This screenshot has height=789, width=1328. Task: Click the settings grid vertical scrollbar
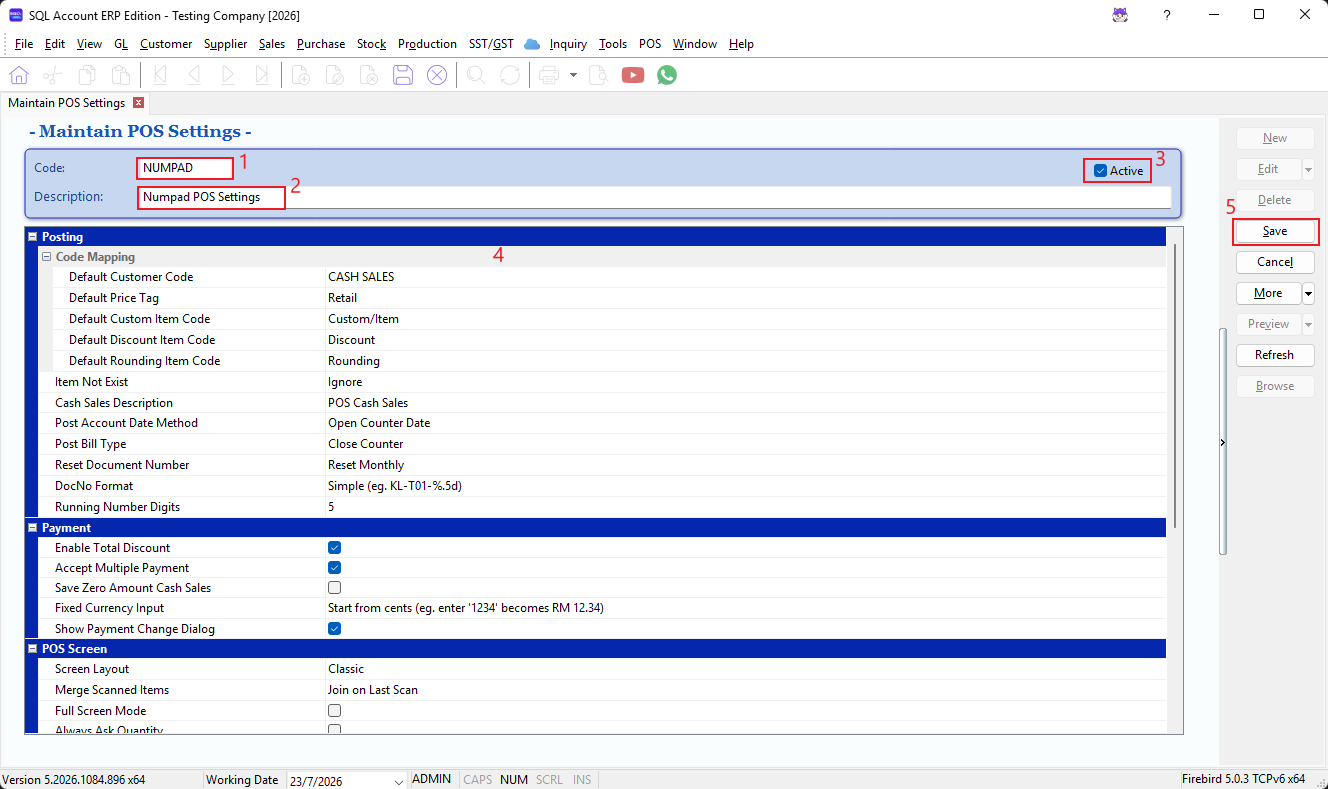pyautogui.click(x=1175, y=385)
